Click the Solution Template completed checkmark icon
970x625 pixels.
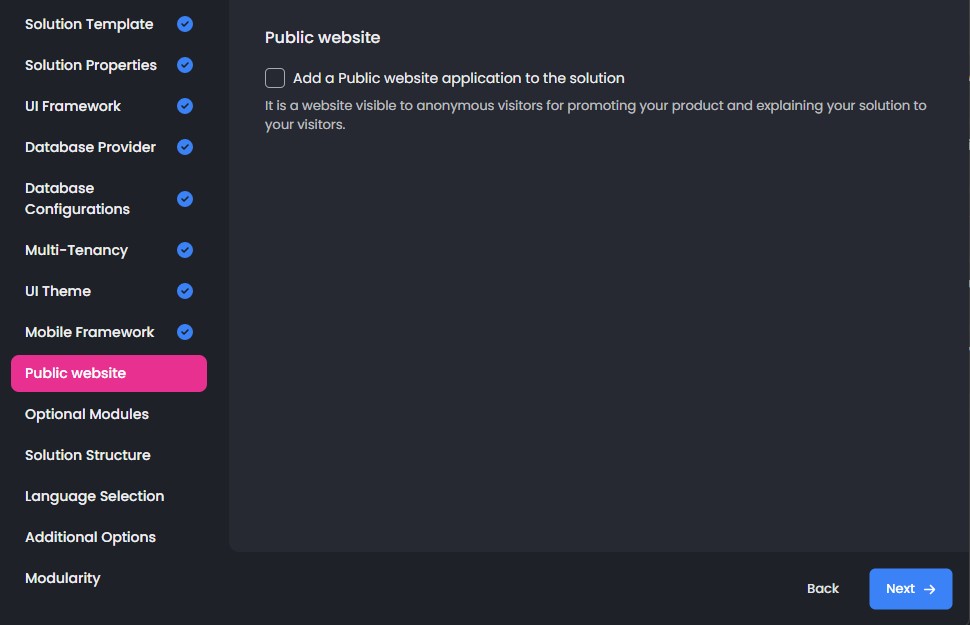(x=185, y=24)
